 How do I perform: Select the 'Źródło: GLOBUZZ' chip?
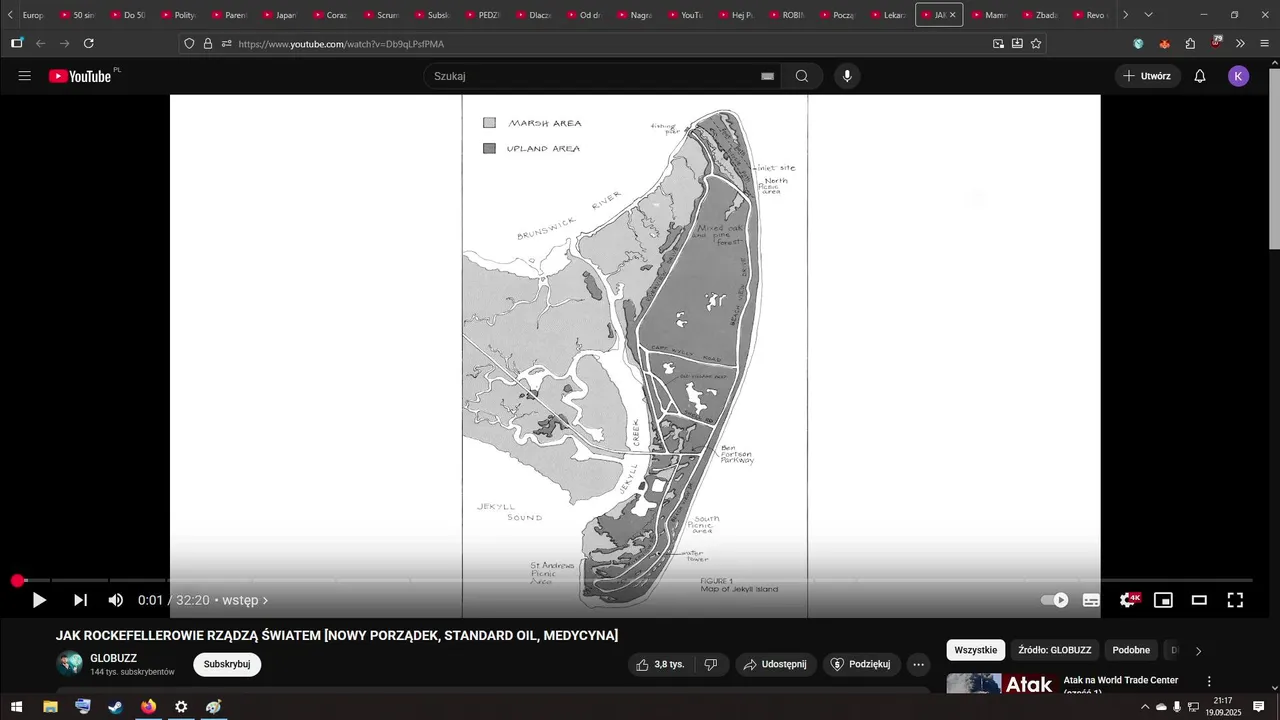tap(1055, 650)
